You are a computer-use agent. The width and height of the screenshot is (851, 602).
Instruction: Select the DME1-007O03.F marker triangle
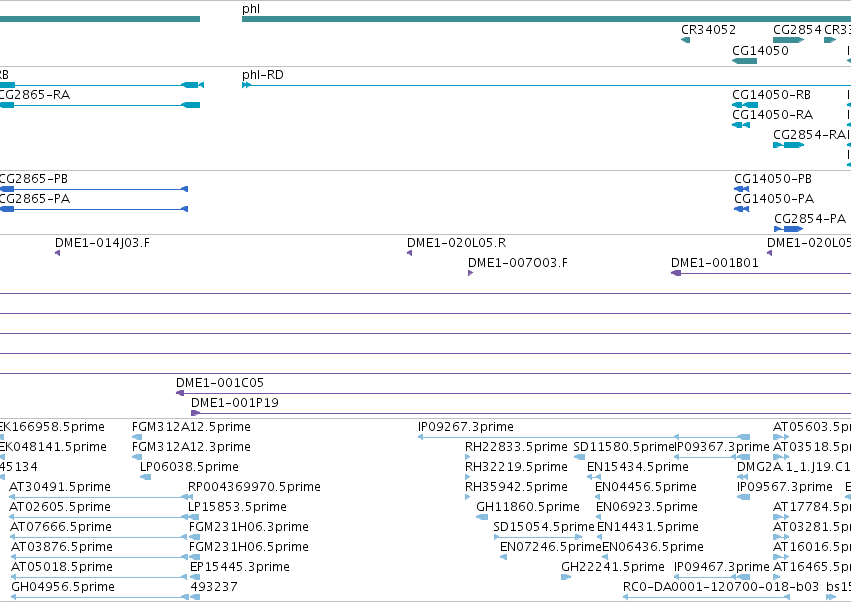click(471, 273)
